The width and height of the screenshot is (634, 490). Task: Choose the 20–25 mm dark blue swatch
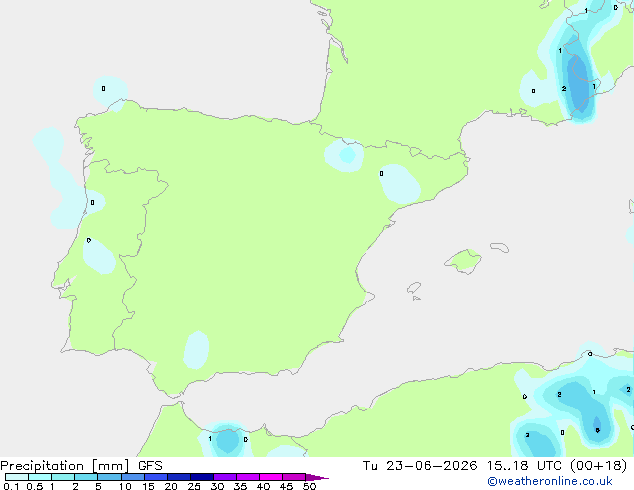coord(179,477)
